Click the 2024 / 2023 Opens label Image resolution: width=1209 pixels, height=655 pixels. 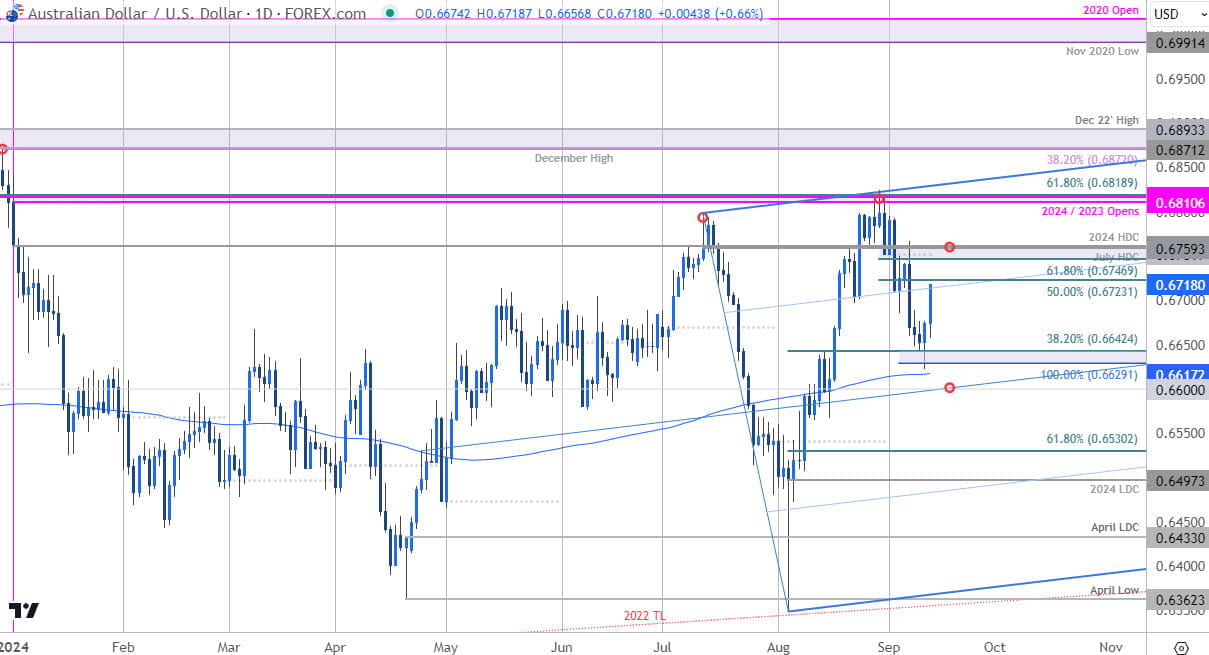point(1089,212)
